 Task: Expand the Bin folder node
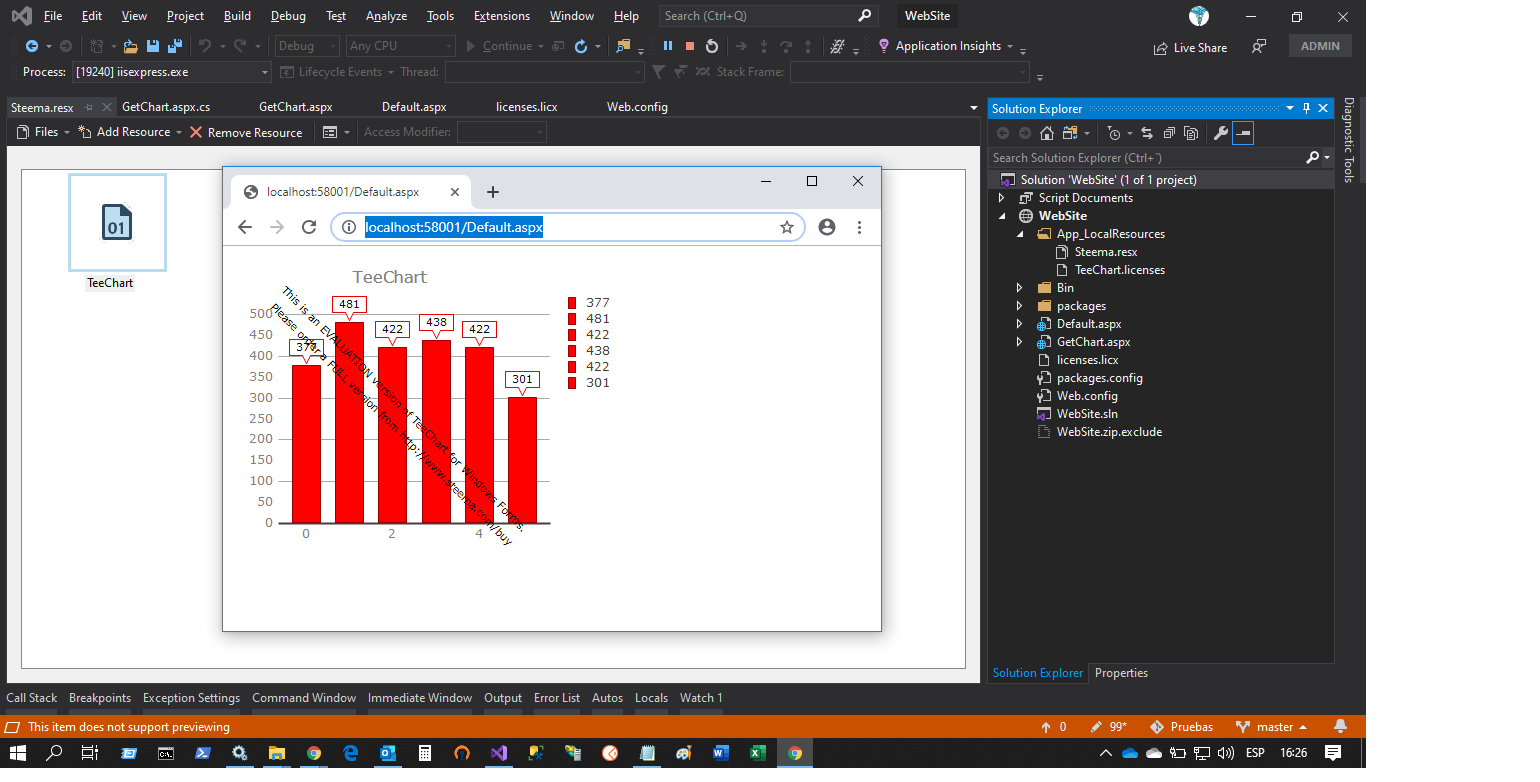click(x=1020, y=288)
